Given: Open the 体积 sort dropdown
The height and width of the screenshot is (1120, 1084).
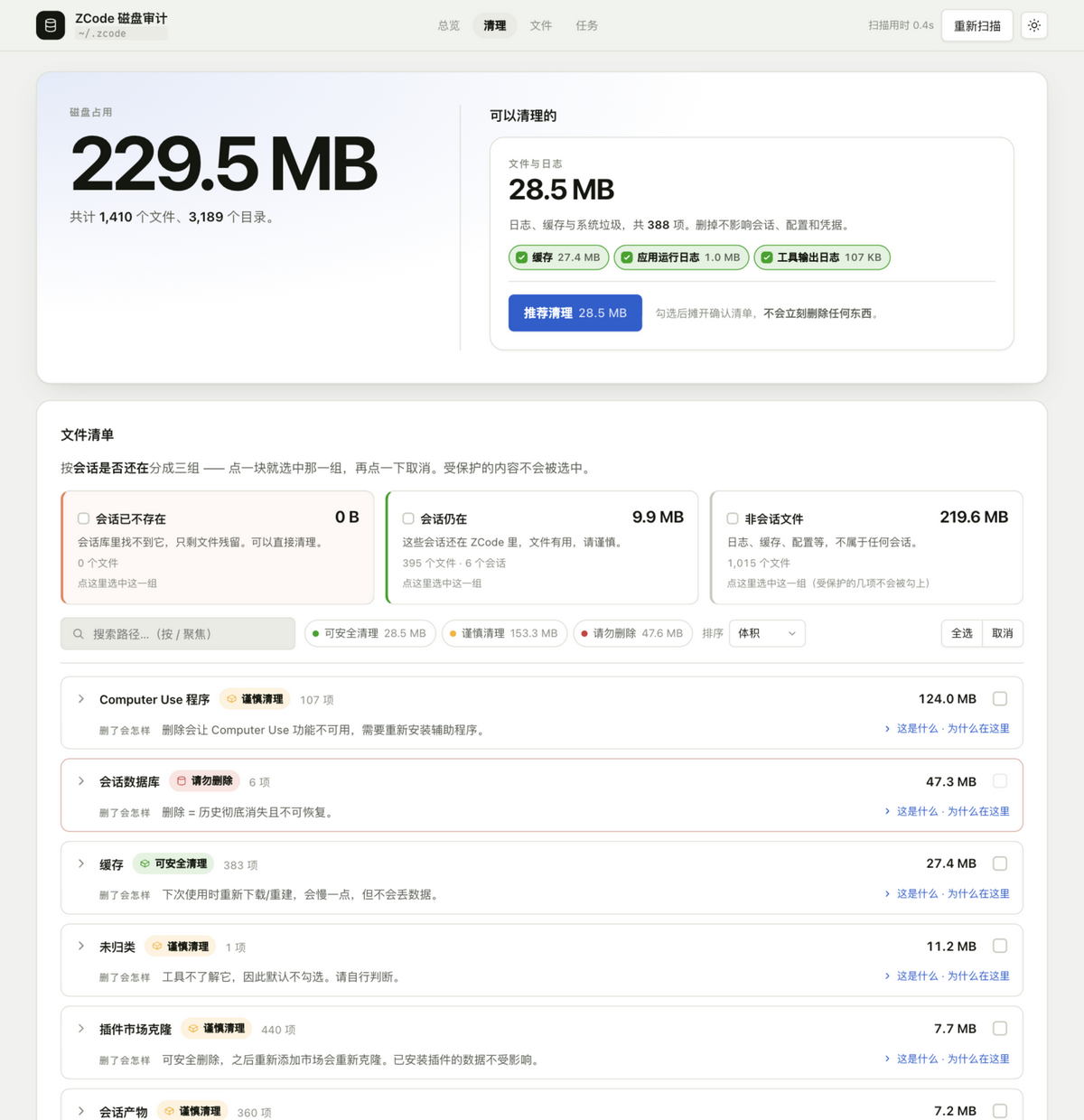Looking at the screenshot, I should pos(767,633).
